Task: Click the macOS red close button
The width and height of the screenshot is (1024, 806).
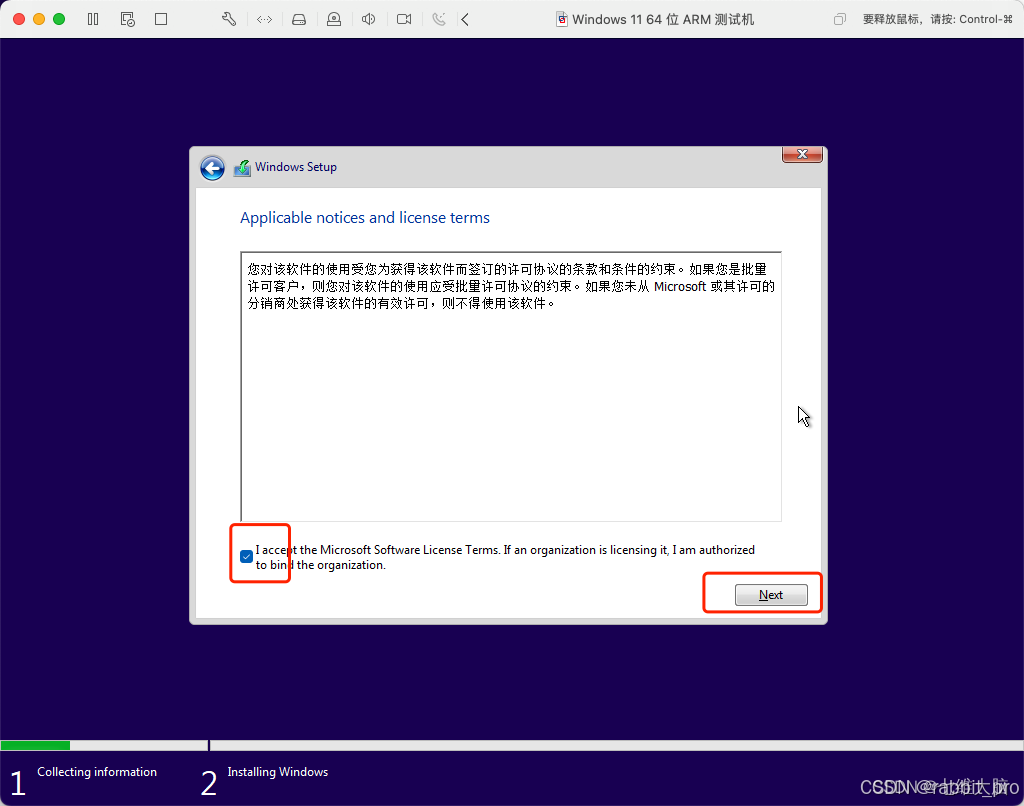Action: tap(19, 19)
